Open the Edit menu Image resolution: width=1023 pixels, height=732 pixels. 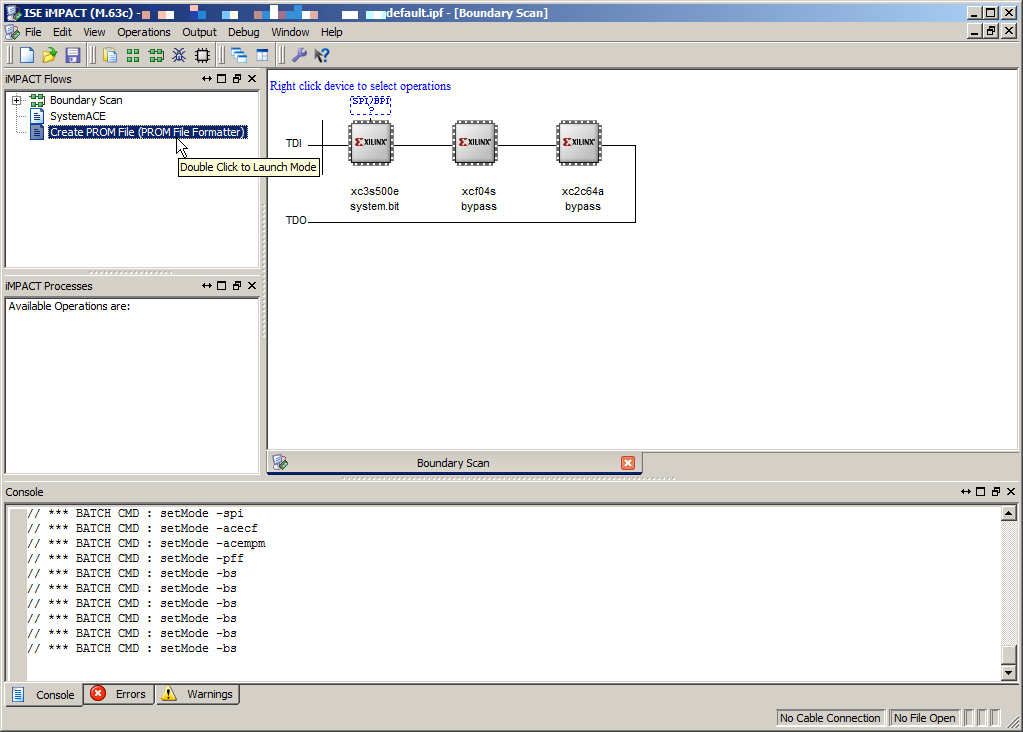(62, 32)
